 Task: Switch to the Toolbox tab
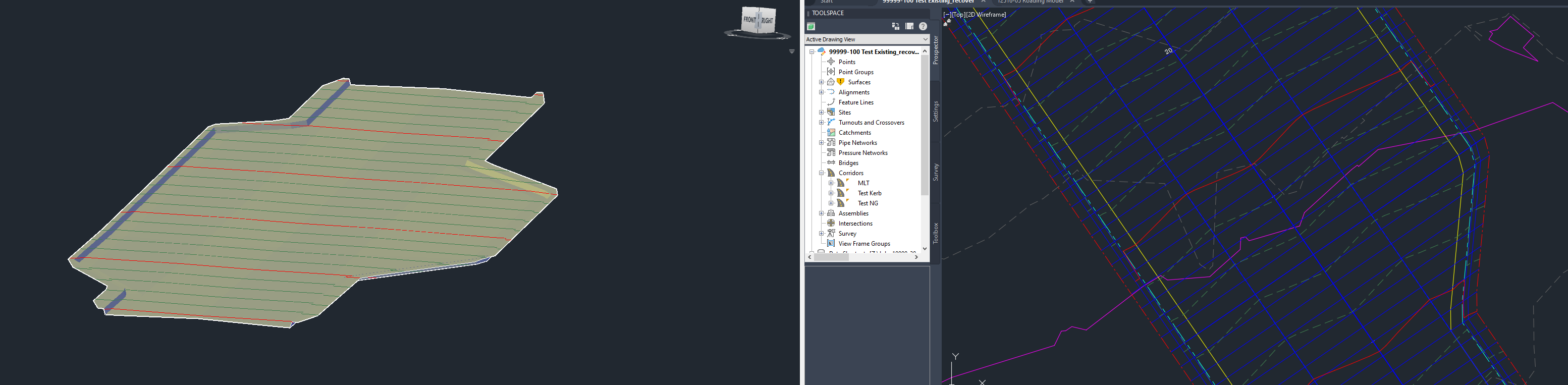pyautogui.click(x=936, y=233)
